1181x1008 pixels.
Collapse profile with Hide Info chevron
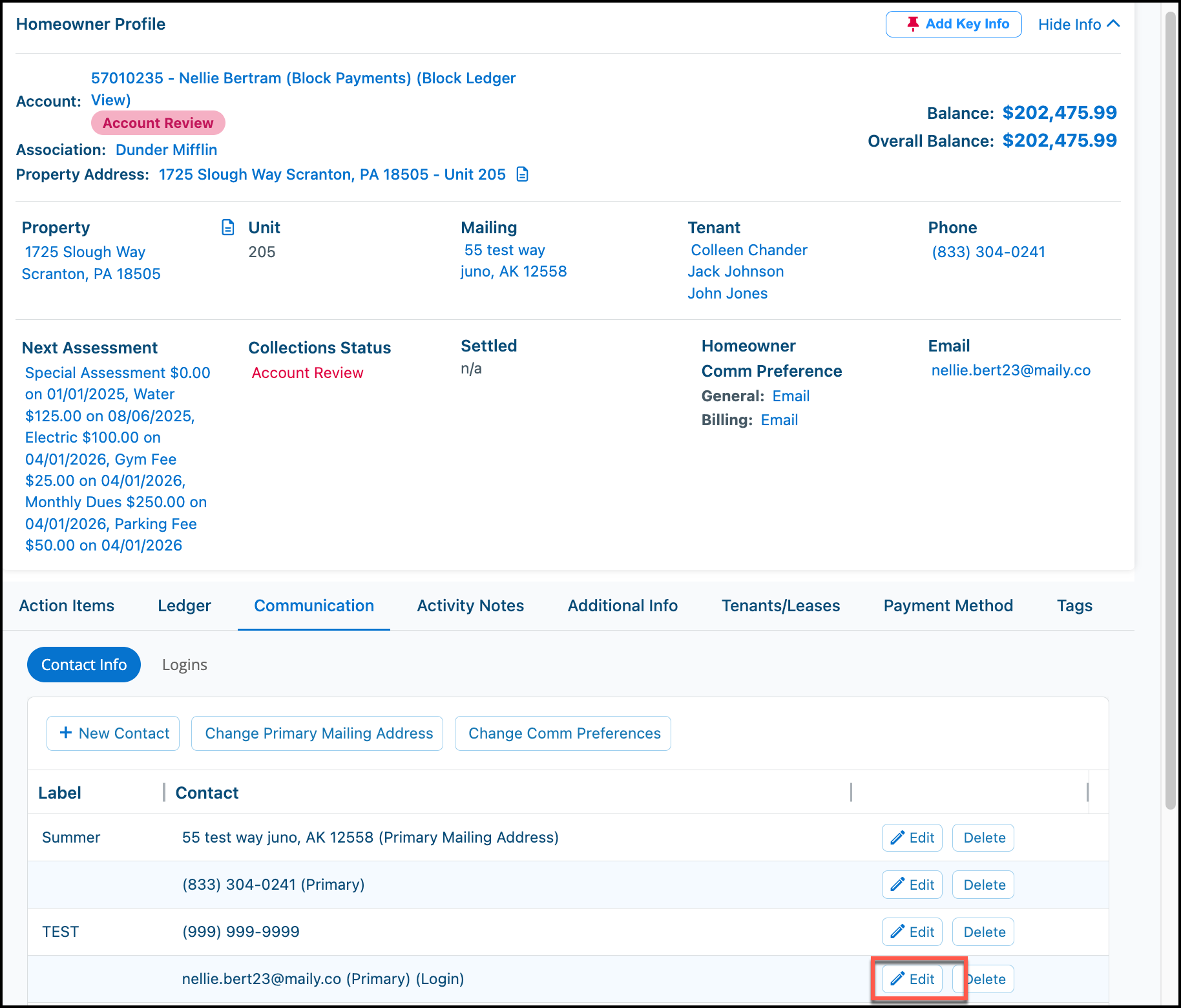tap(1113, 24)
